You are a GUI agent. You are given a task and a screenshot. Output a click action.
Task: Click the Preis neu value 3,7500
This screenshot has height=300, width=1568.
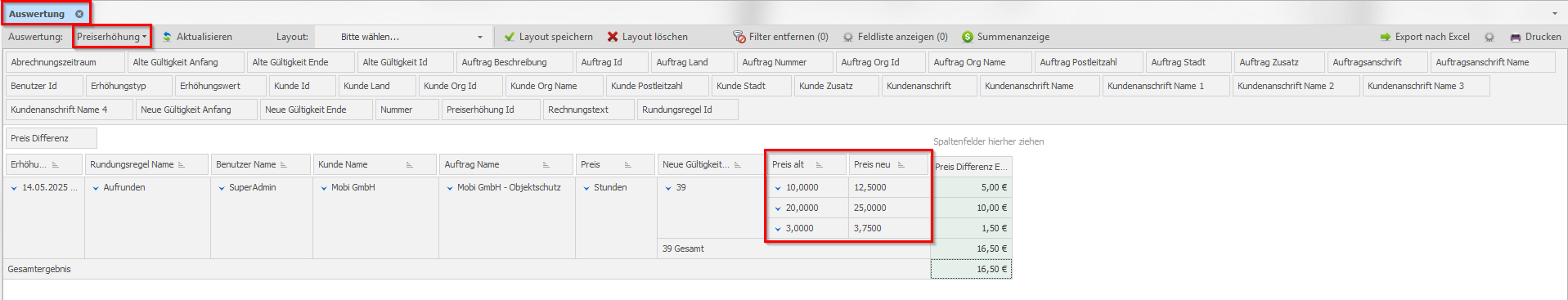tap(889, 228)
